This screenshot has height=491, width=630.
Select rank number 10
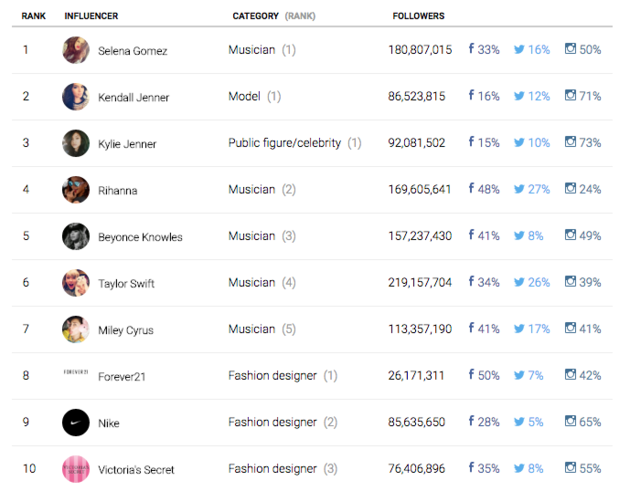coord(29,468)
